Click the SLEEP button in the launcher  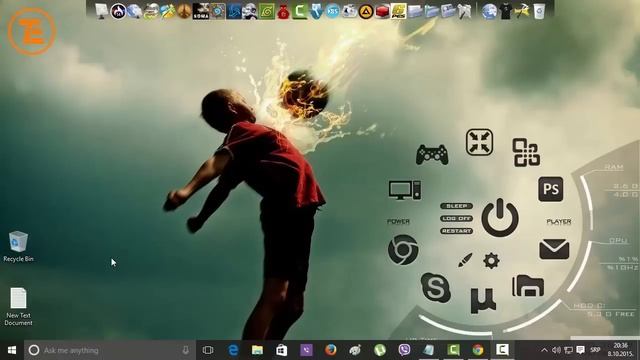coord(456,206)
